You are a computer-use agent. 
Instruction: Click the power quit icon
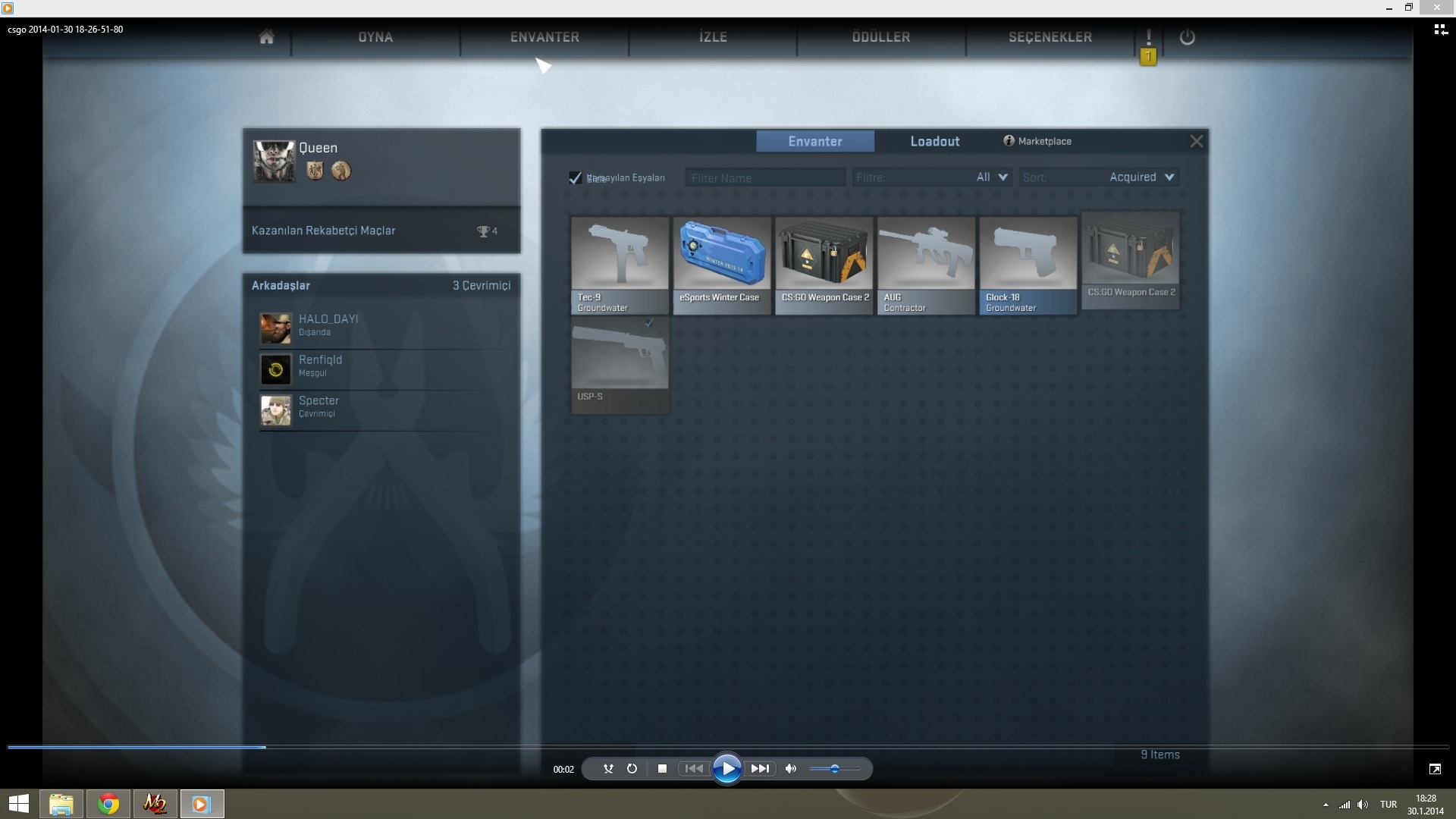(1187, 37)
